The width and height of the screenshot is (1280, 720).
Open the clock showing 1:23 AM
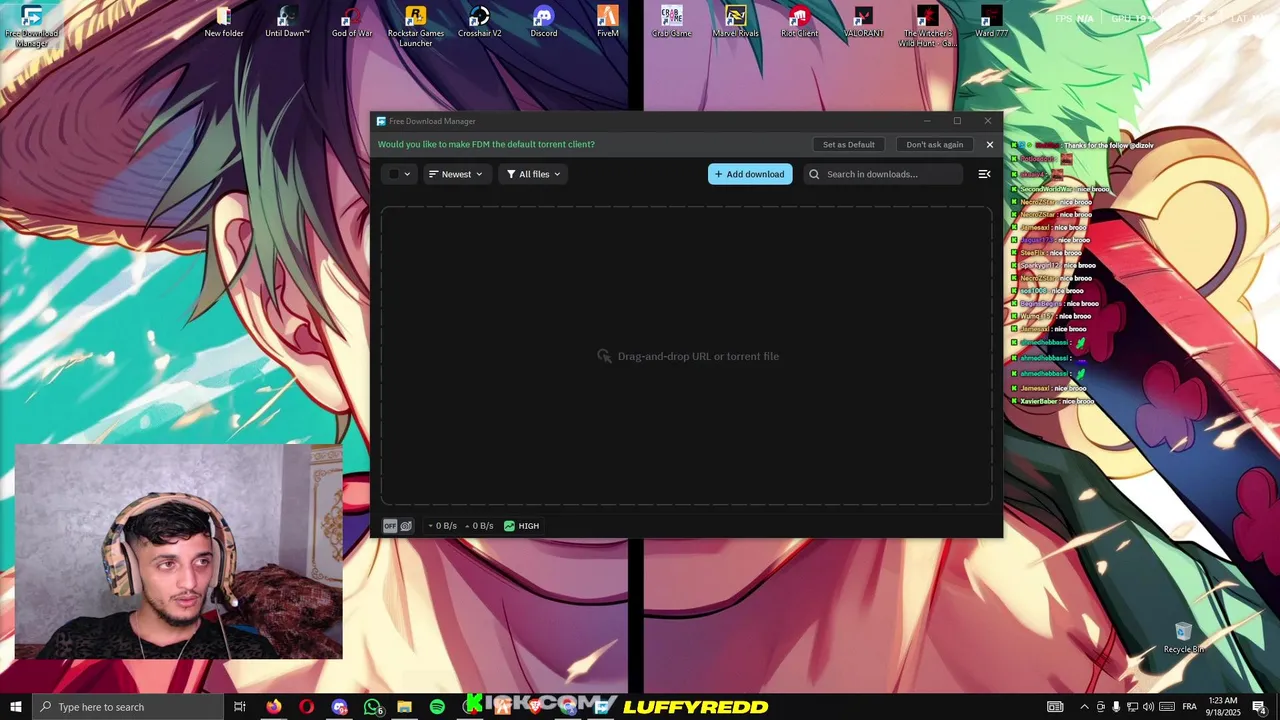pyautogui.click(x=1222, y=707)
